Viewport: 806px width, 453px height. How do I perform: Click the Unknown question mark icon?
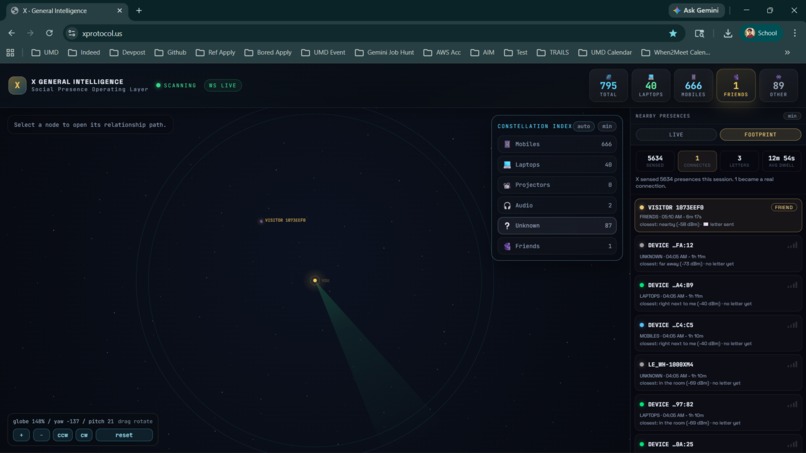point(507,226)
